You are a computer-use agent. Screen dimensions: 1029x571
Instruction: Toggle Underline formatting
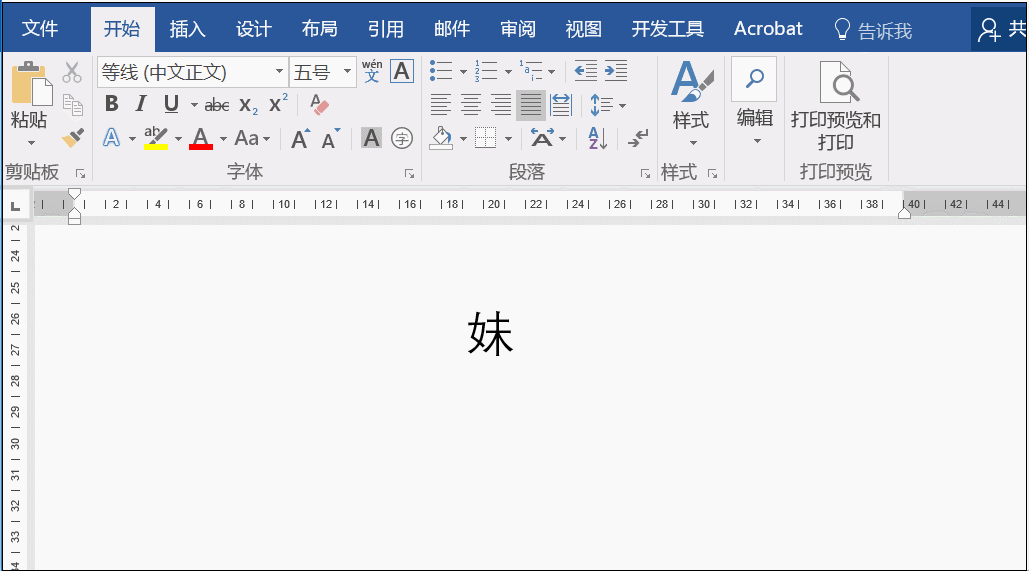(171, 104)
